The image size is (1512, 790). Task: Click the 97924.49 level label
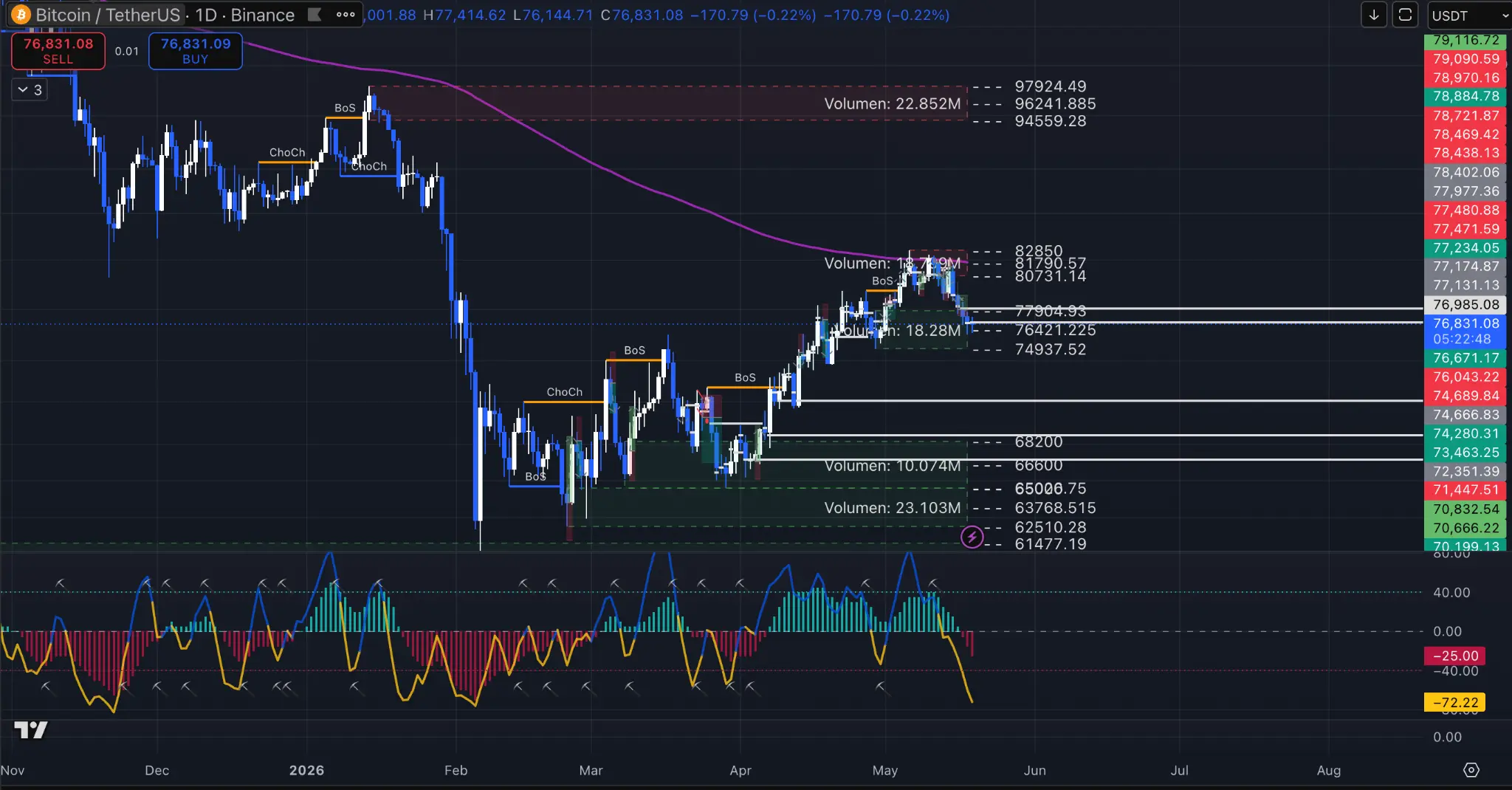pos(1051,86)
